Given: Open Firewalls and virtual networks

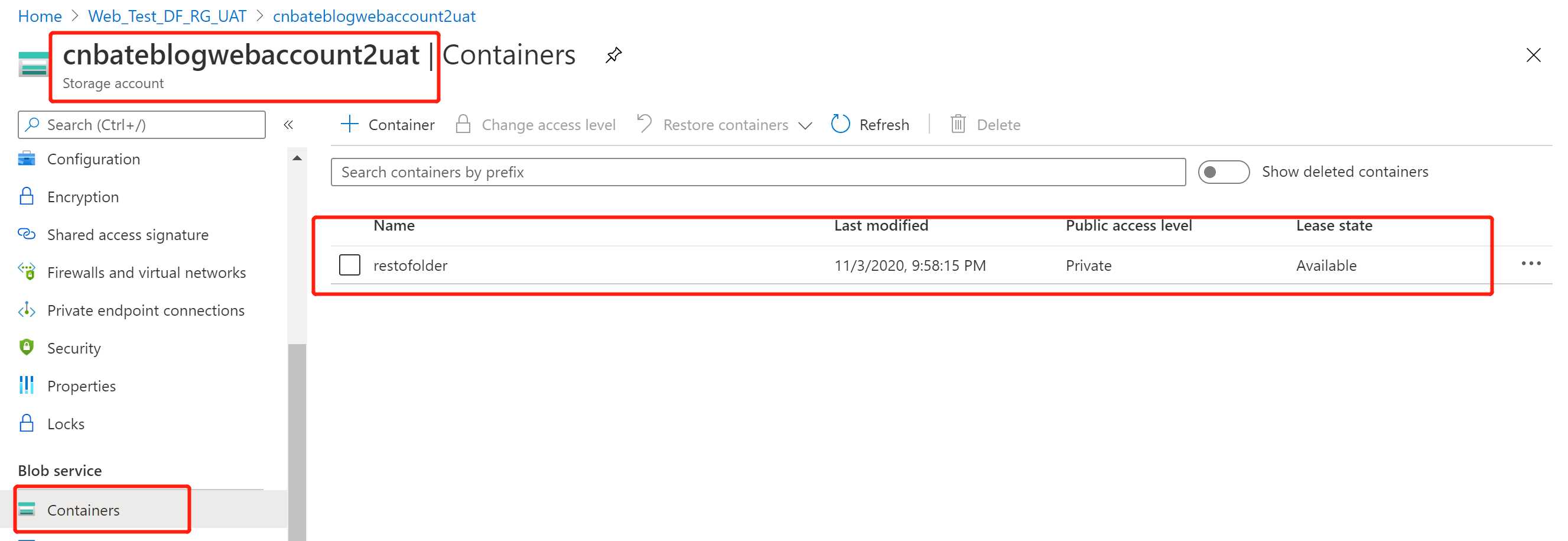Looking at the screenshot, I should (147, 273).
